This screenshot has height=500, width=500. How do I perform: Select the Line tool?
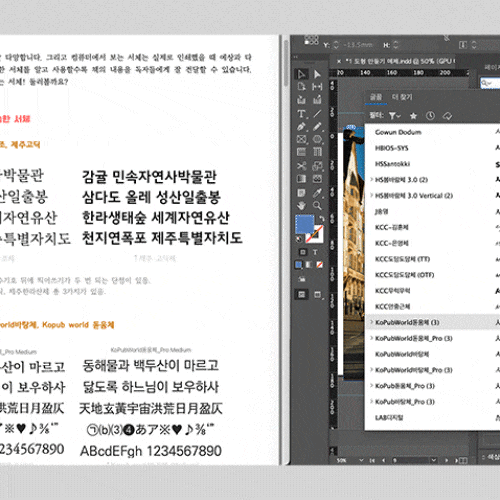click(x=317, y=114)
